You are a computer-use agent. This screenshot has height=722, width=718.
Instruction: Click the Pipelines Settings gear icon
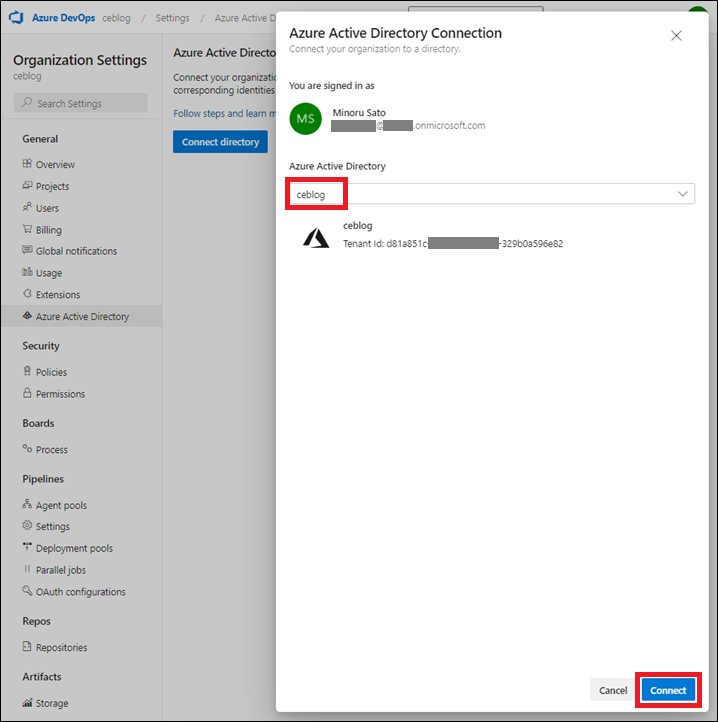click(x=27, y=525)
